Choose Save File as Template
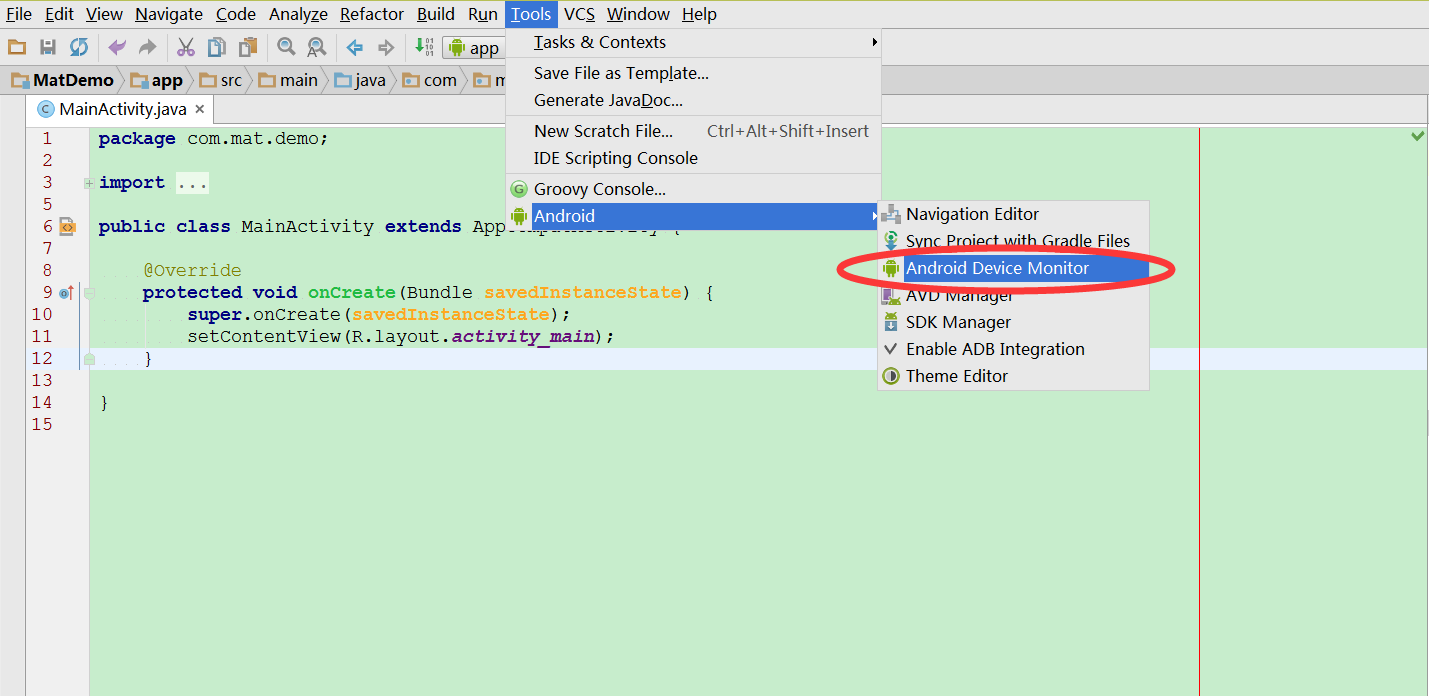This screenshot has width=1429, height=696. (x=693, y=73)
